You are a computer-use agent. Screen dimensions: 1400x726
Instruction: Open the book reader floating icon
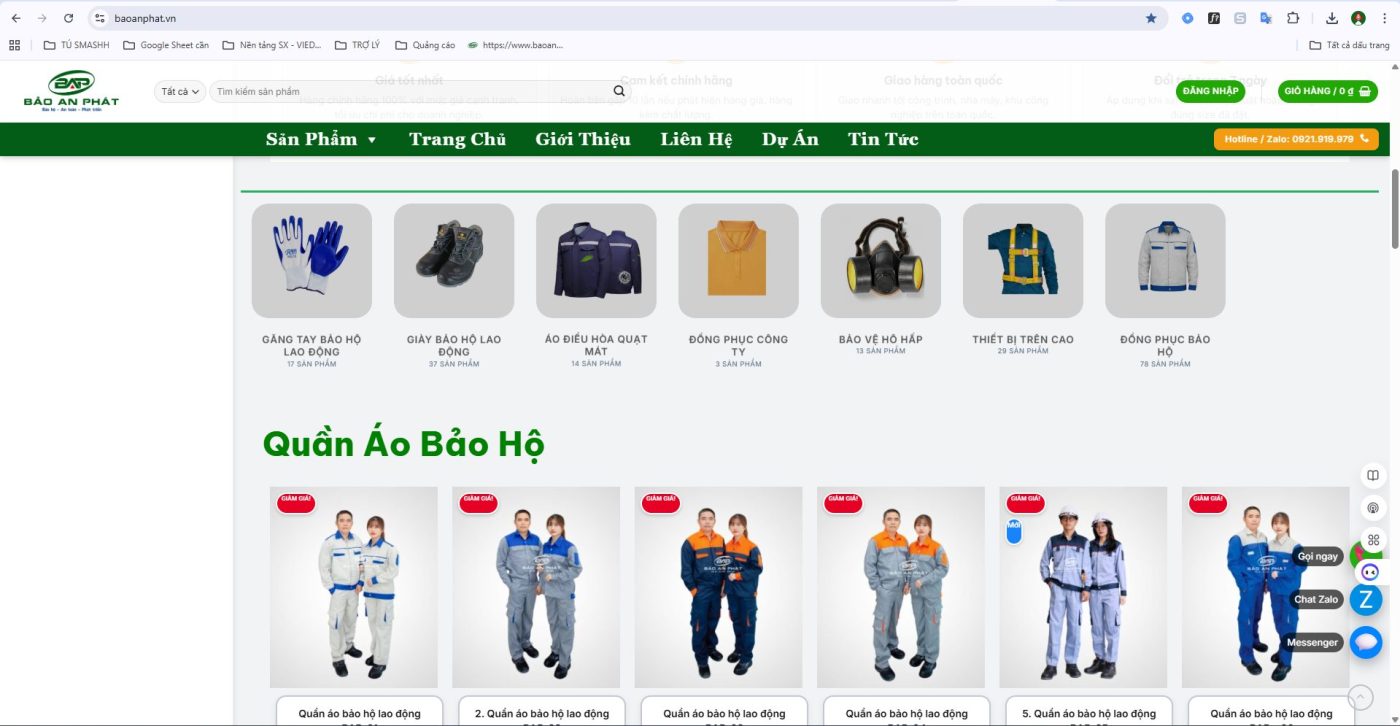click(x=1371, y=473)
